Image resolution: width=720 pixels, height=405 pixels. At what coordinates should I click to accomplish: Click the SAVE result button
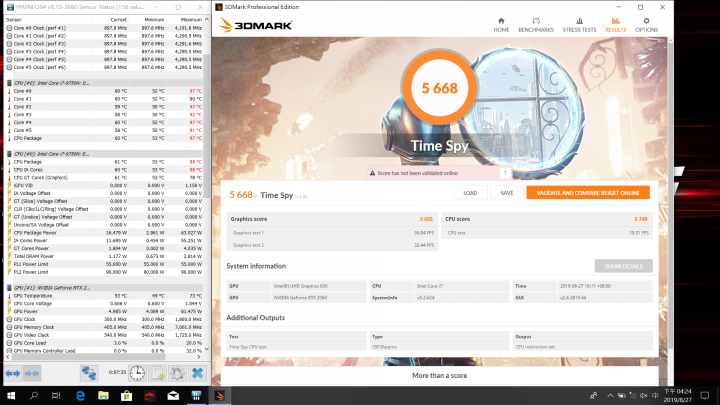coord(506,193)
